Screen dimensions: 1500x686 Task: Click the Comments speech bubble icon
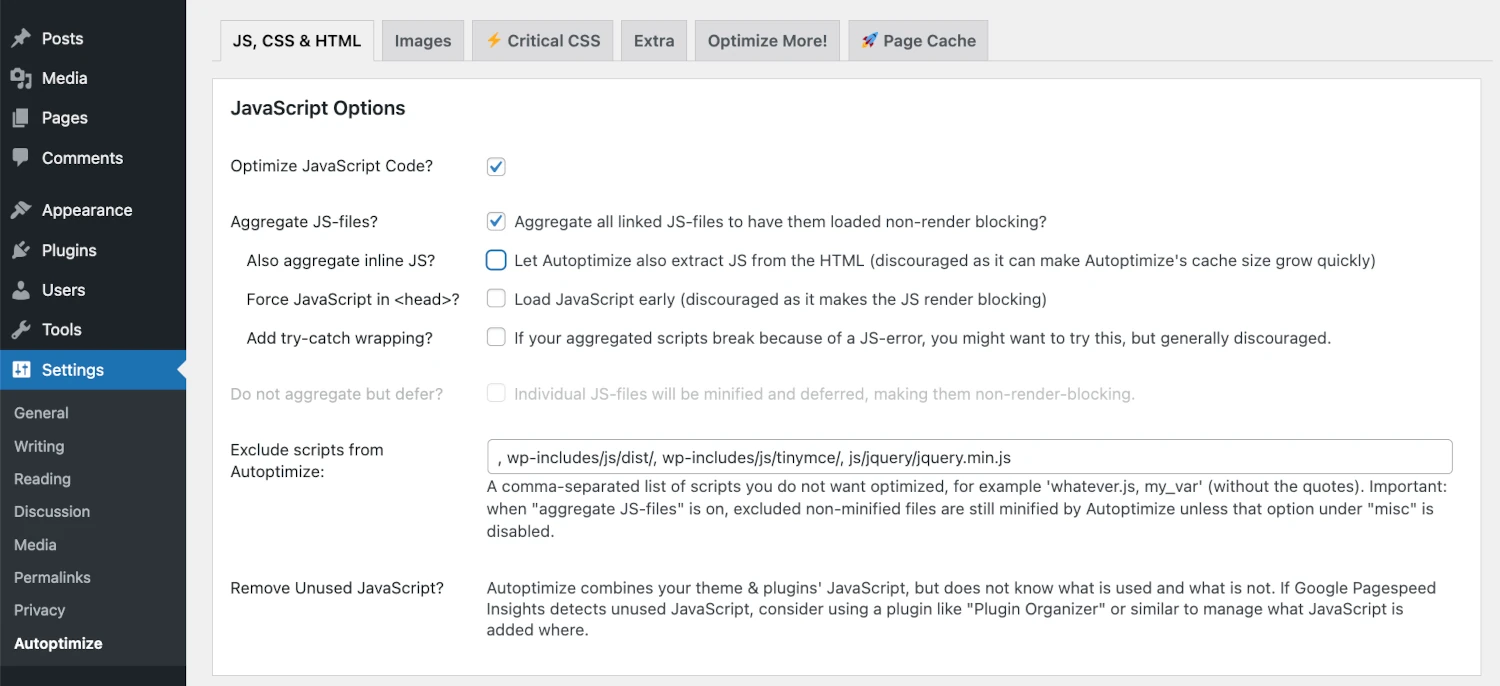click(x=20, y=158)
